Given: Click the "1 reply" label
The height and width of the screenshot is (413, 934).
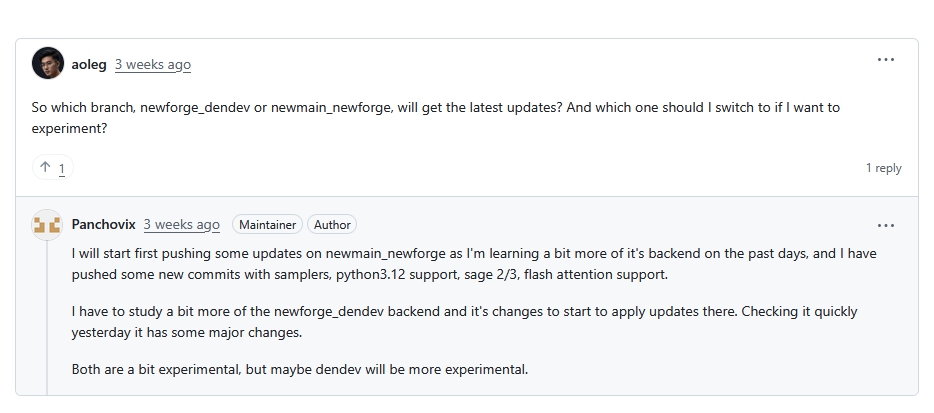Looking at the screenshot, I should click(883, 168).
